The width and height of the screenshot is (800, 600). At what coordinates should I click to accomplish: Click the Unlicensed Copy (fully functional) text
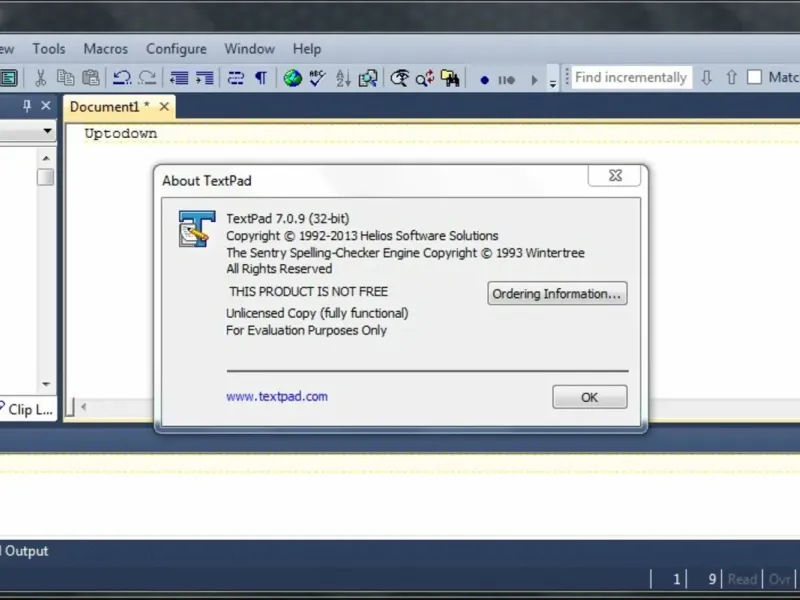pyautogui.click(x=317, y=313)
